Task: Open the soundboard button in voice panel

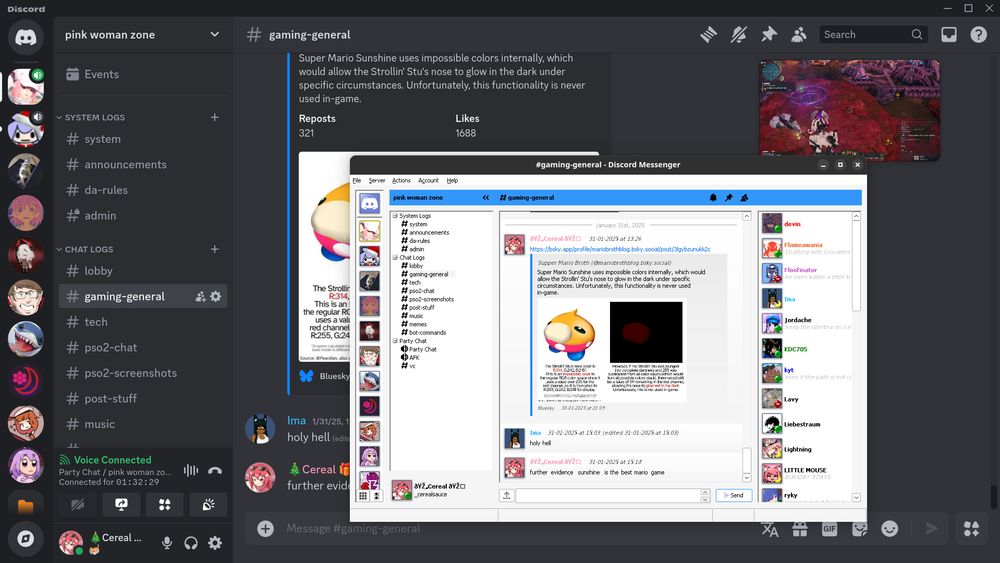Action: (208, 505)
